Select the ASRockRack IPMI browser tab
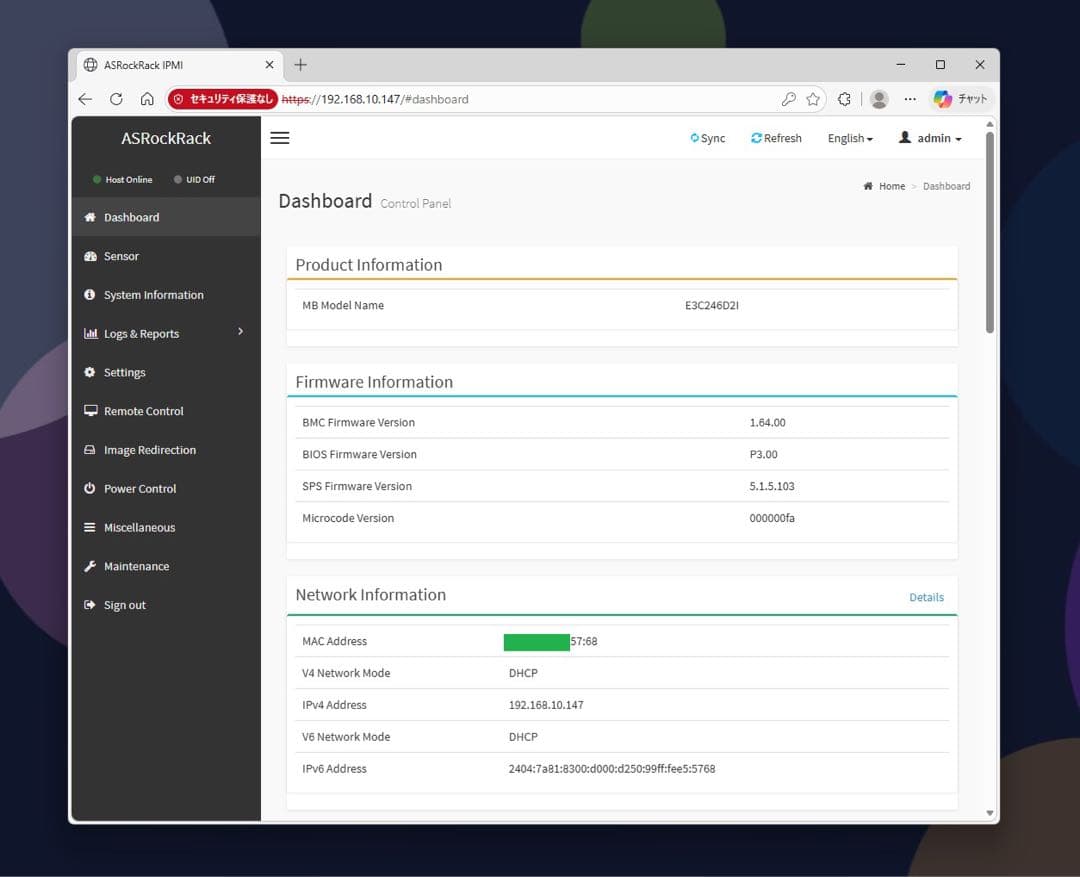1080x877 pixels. [178, 65]
